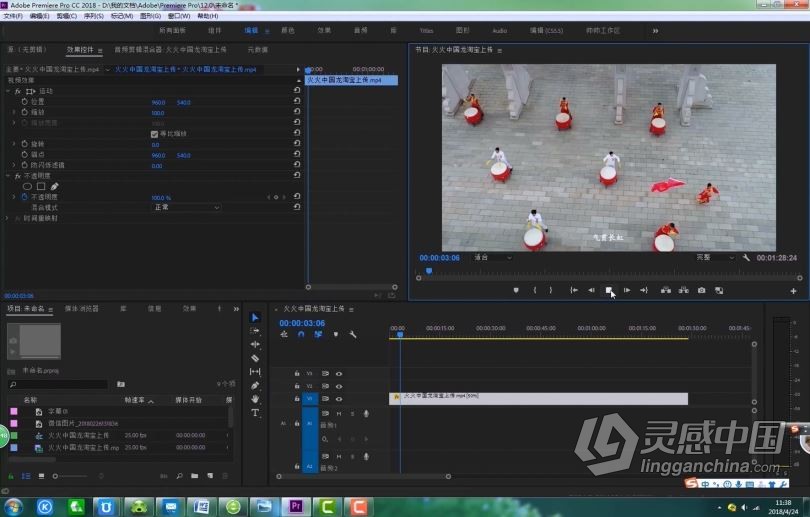Click the timeline timecode 00:00:03:06
Screen dimensions: 810x517
pos(302,323)
